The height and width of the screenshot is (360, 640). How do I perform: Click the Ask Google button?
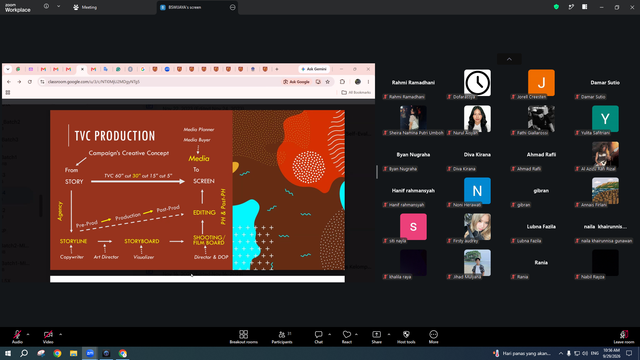coord(297,82)
